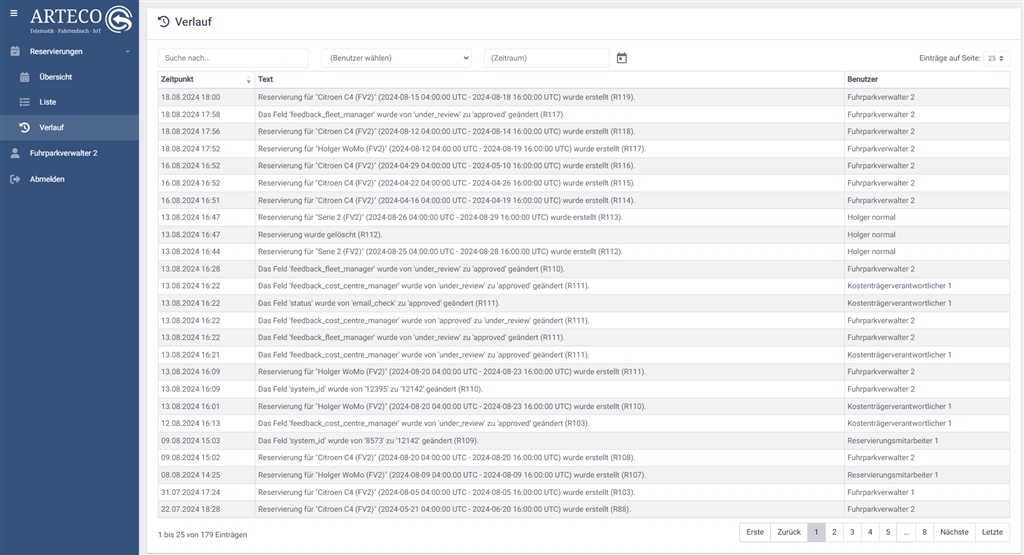Click system_id '8573' change entry (R109)
The height and width of the screenshot is (555, 1024).
coord(368,441)
